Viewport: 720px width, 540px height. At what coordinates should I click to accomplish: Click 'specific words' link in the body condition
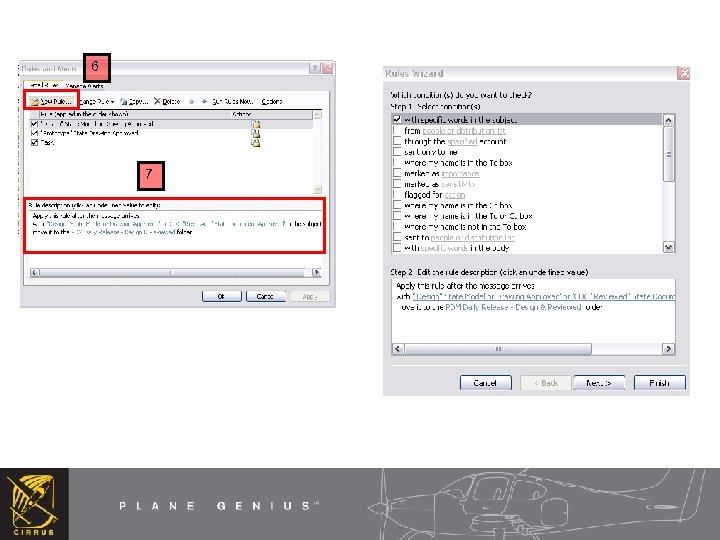click(444, 248)
